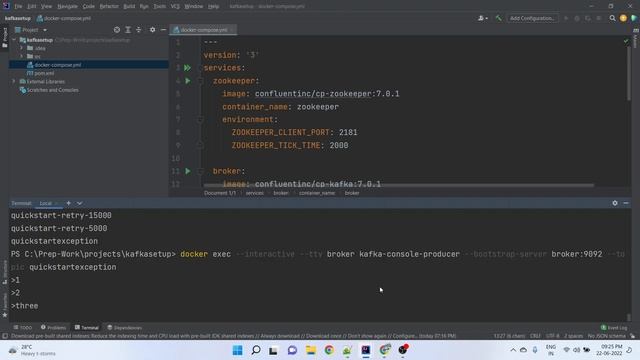Click the Select Opened File target icon
The height and width of the screenshot is (360, 640).
coord(117,30)
